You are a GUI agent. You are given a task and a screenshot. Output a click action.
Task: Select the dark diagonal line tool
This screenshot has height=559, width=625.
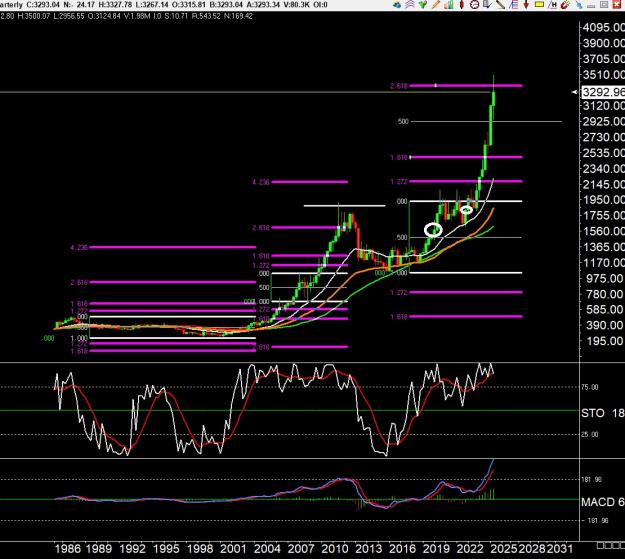click(x=500, y=4)
